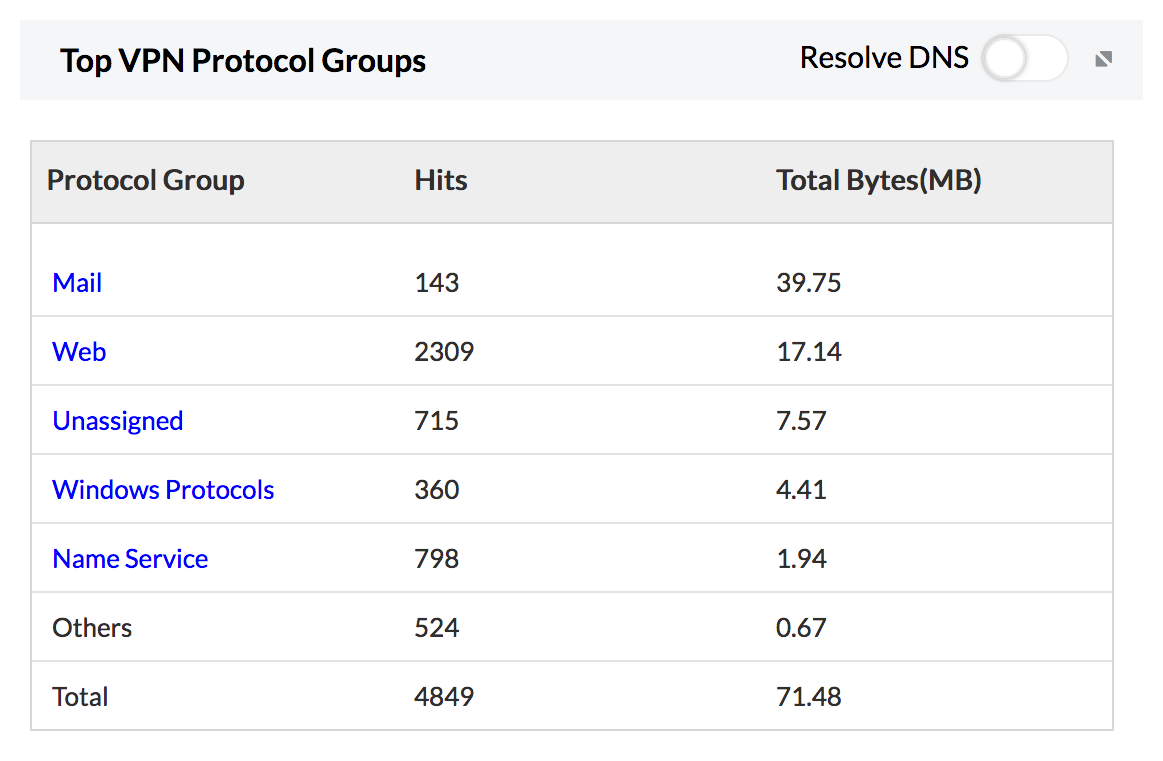The image size is (1163, 761).
Task: Click the Top VPN Protocol Groups title
Action: click(243, 61)
